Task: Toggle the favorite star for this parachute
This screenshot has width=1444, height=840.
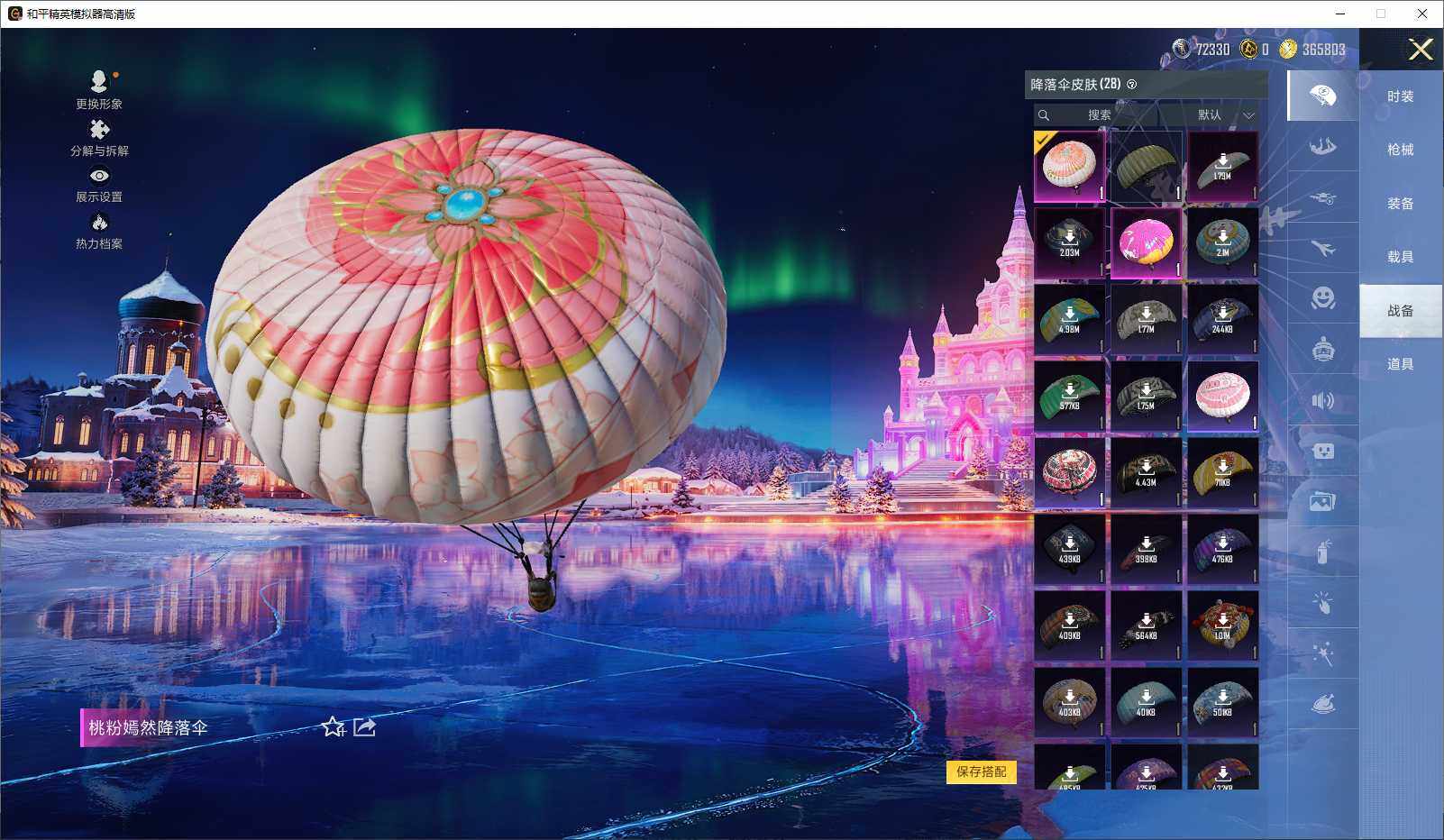Action: click(x=333, y=726)
